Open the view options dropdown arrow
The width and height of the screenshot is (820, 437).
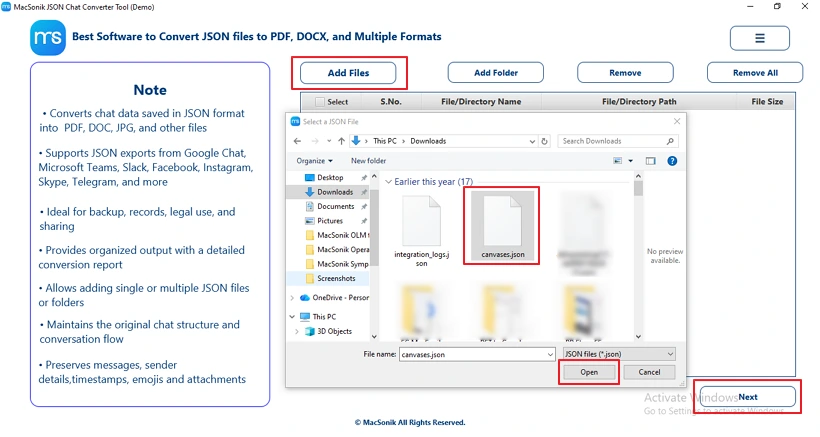(x=630, y=161)
